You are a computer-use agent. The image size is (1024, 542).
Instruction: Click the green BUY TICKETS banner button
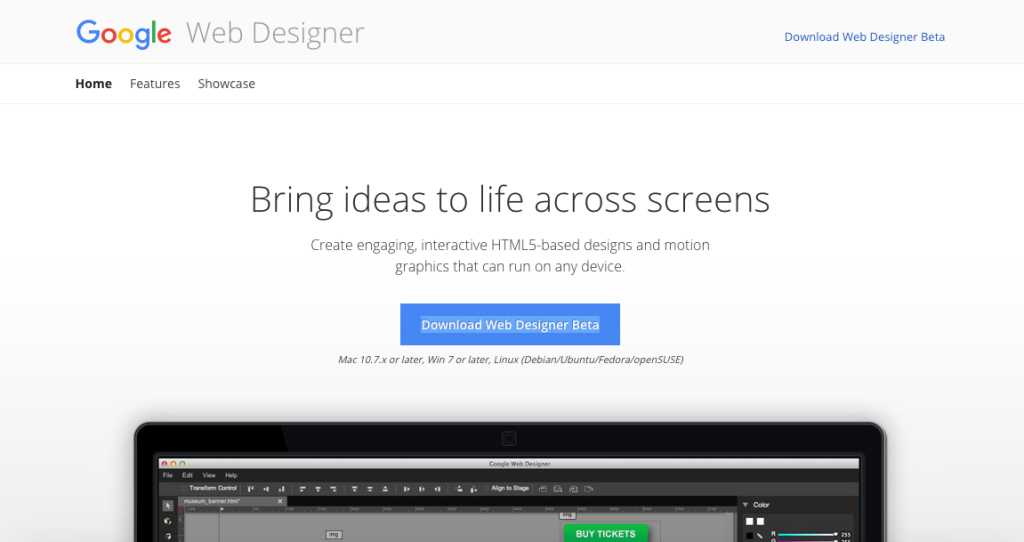[605, 534]
